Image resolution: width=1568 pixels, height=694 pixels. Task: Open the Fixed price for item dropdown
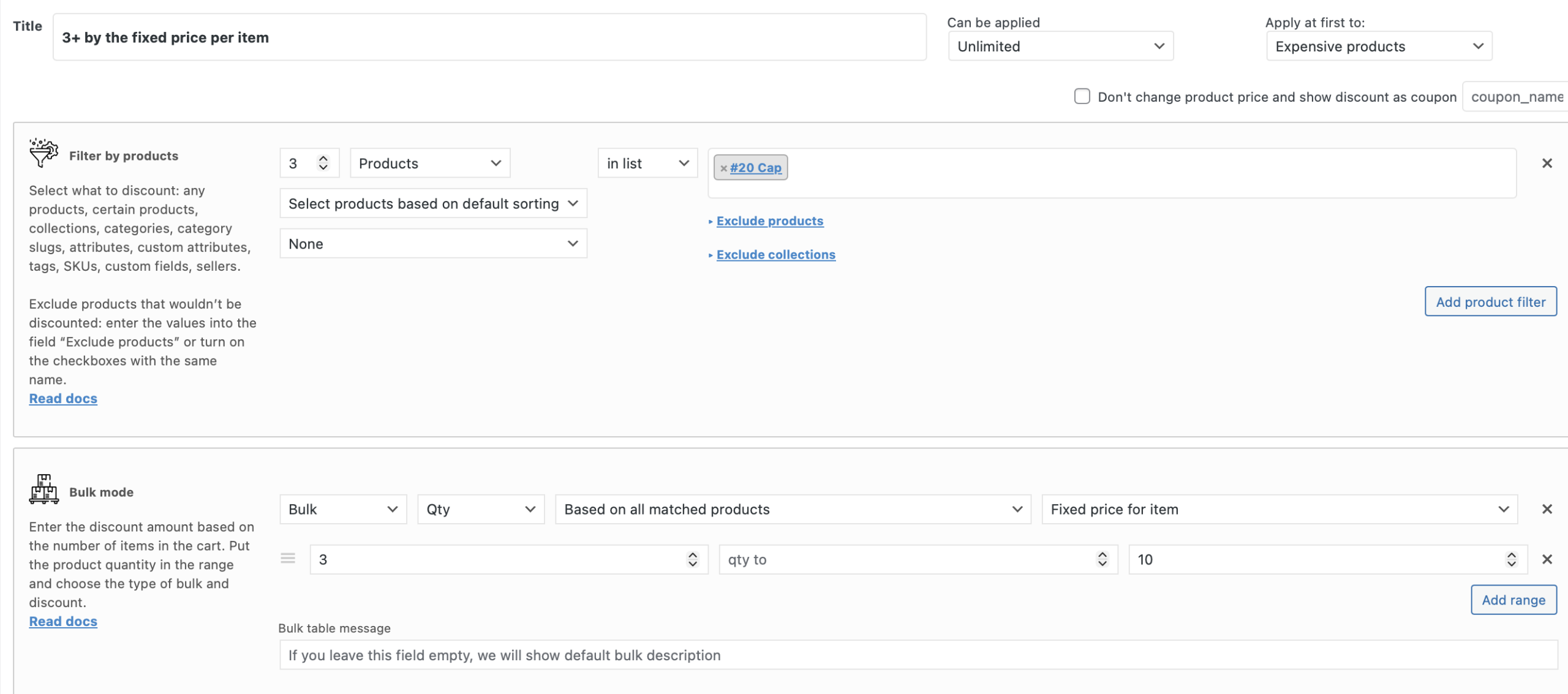coord(1279,509)
